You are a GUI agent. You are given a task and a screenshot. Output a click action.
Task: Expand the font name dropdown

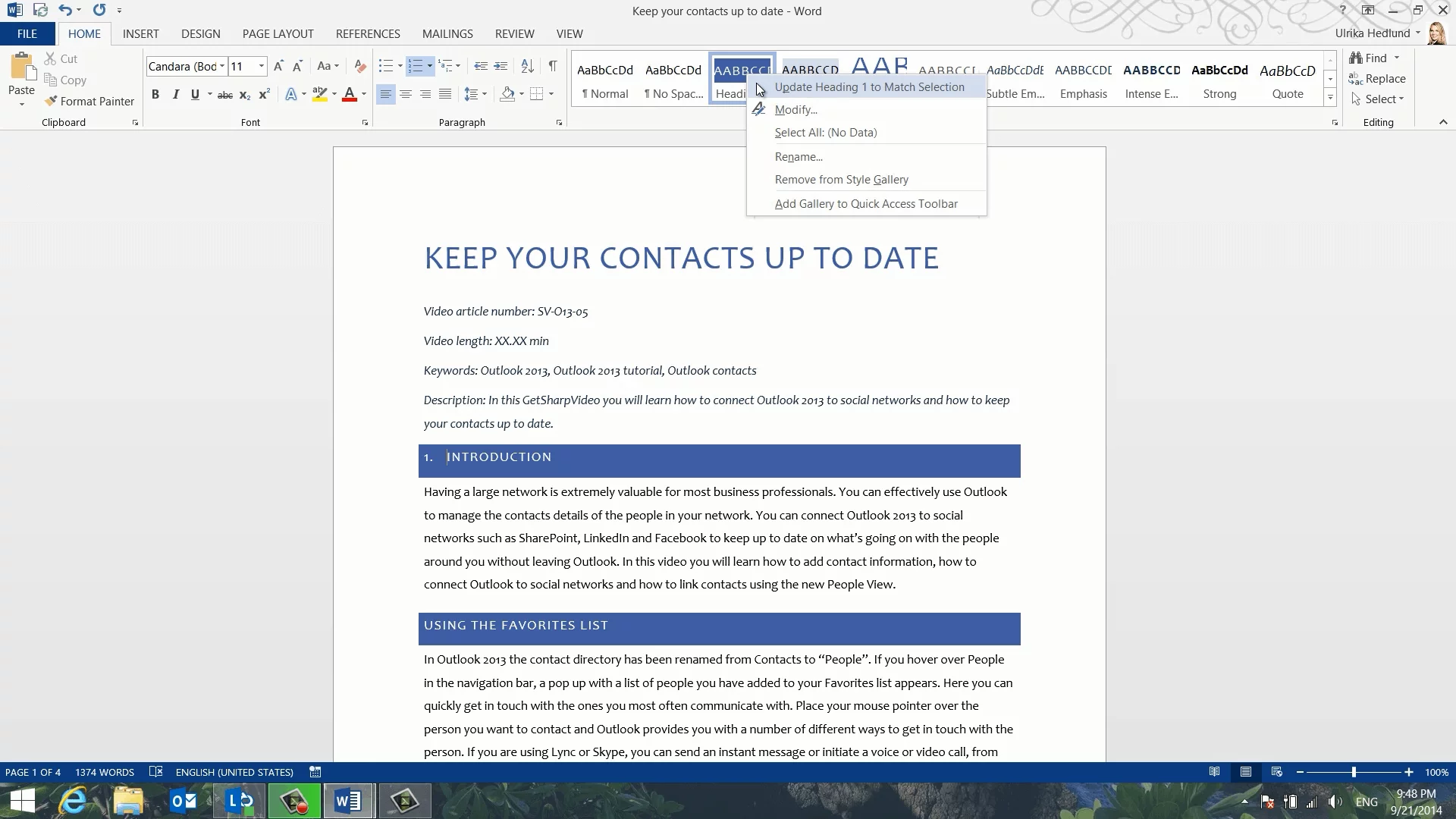222,67
